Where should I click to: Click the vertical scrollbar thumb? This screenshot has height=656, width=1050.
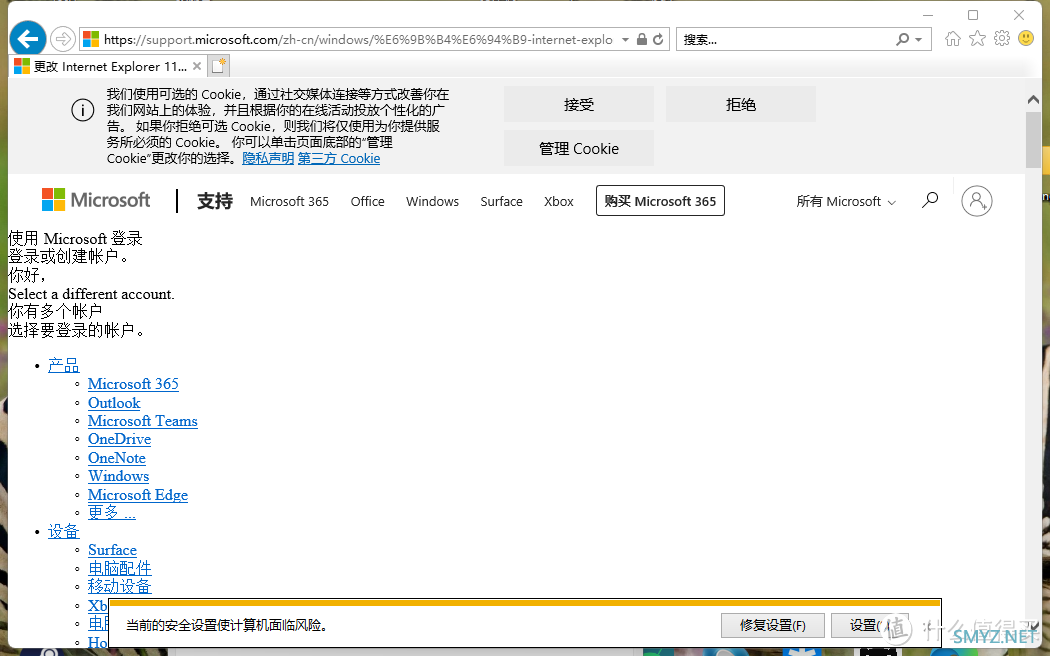tap(1033, 139)
